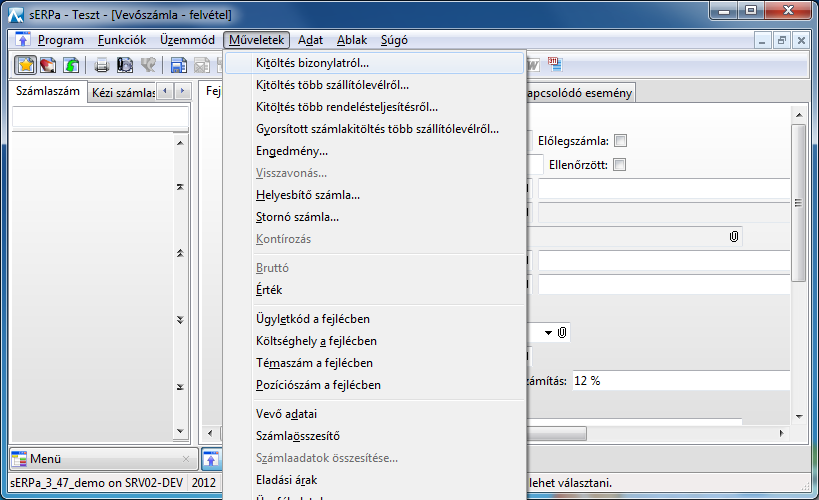Choose Kitöltés bizonylatról... menu entry
The height and width of the screenshot is (500, 819).
[x=375, y=63]
